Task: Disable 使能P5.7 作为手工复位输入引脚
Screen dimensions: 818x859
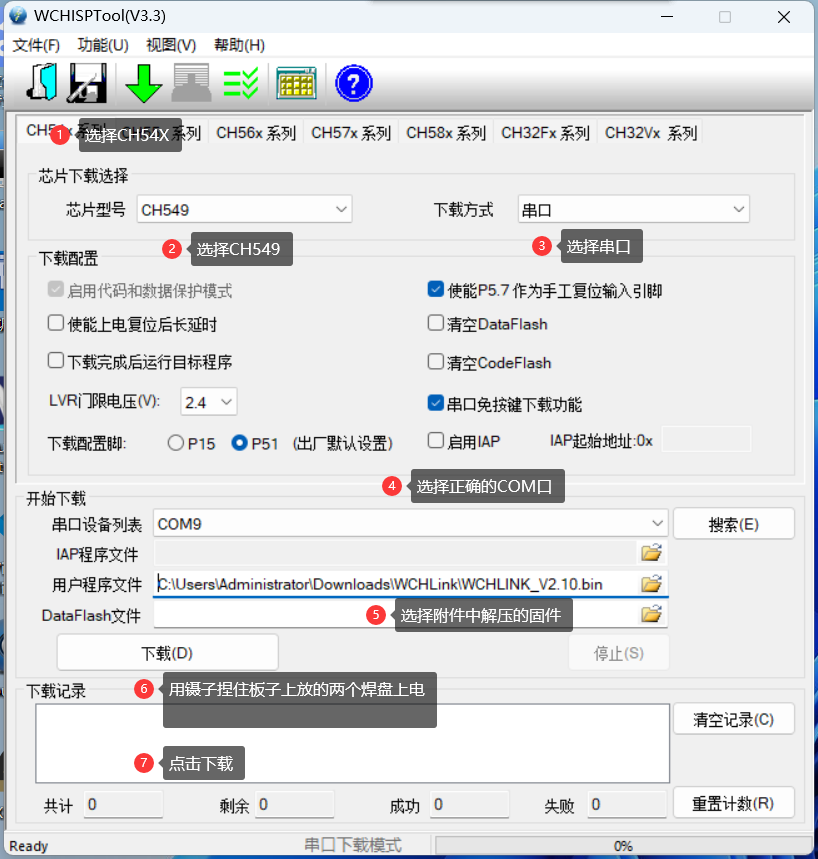Action: (435, 289)
